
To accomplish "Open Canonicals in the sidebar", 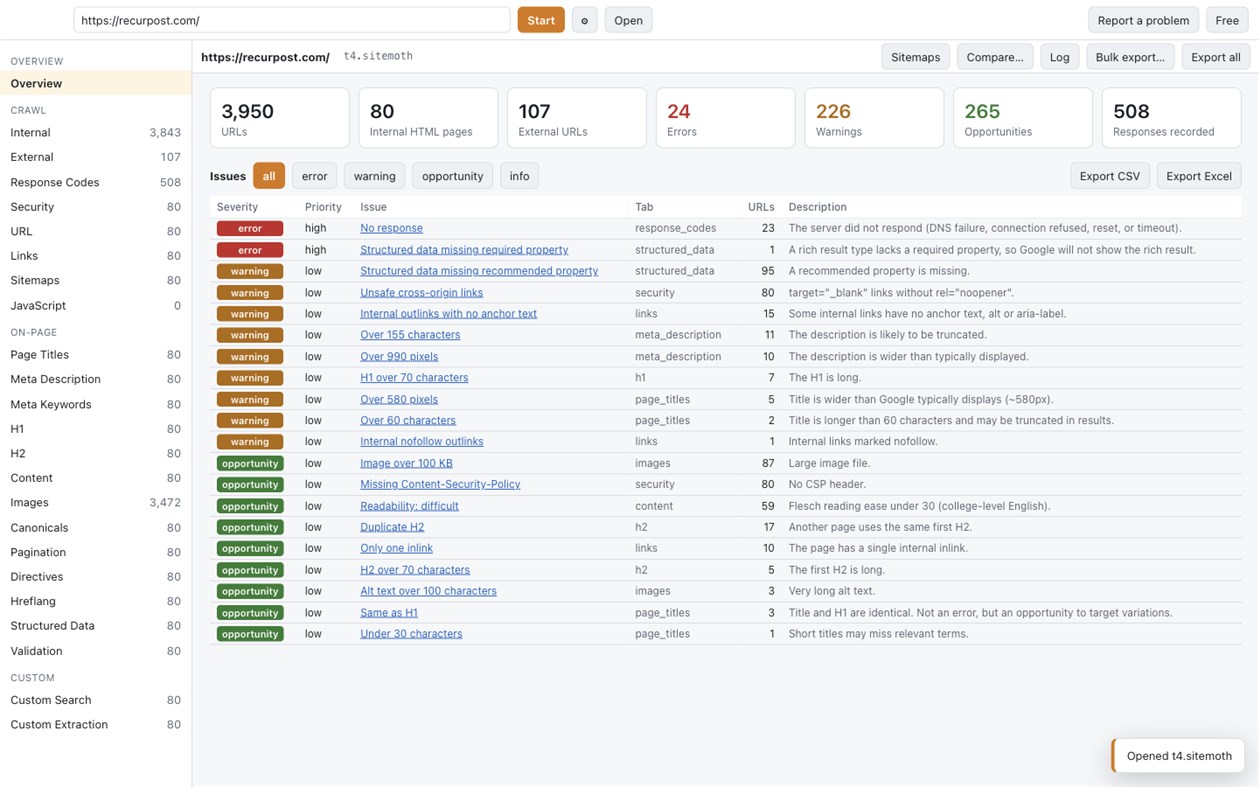I will point(95,528).
